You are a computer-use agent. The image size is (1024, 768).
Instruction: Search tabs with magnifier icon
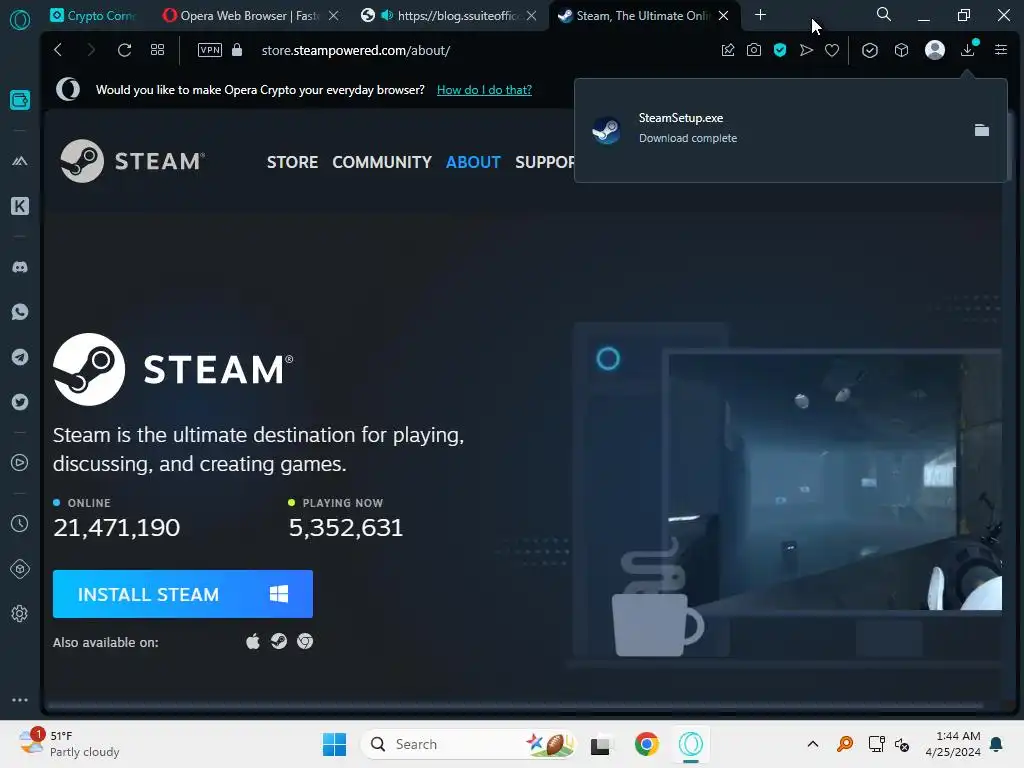click(884, 14)
